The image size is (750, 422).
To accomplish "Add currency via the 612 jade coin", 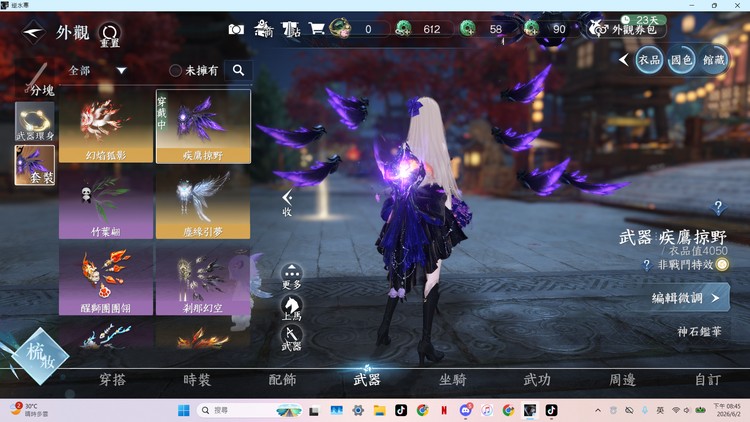I will point(404,28).
